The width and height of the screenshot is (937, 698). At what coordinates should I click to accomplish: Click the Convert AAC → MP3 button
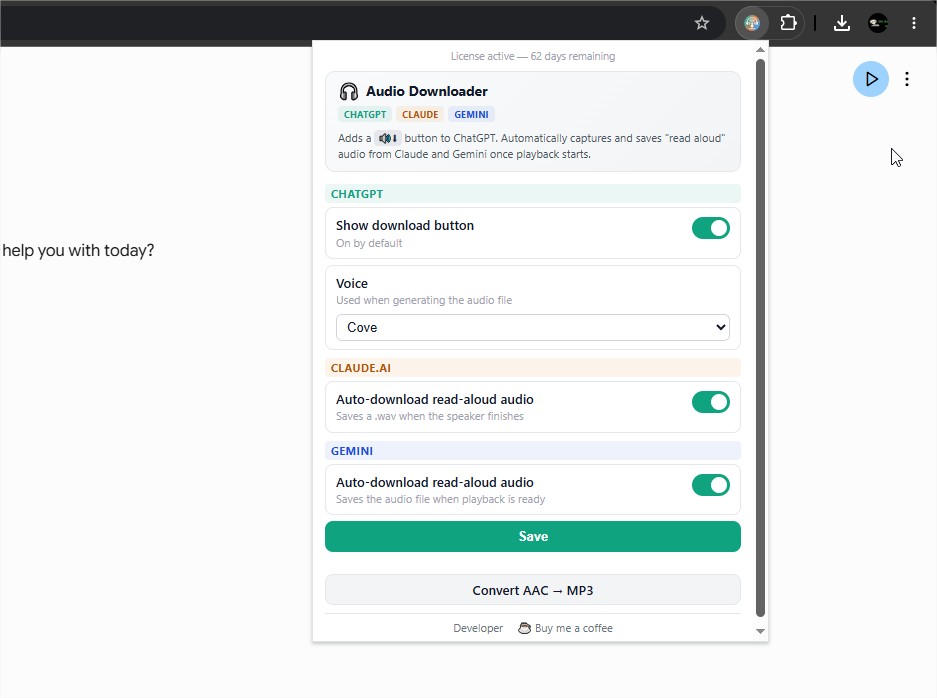(532, 590)
